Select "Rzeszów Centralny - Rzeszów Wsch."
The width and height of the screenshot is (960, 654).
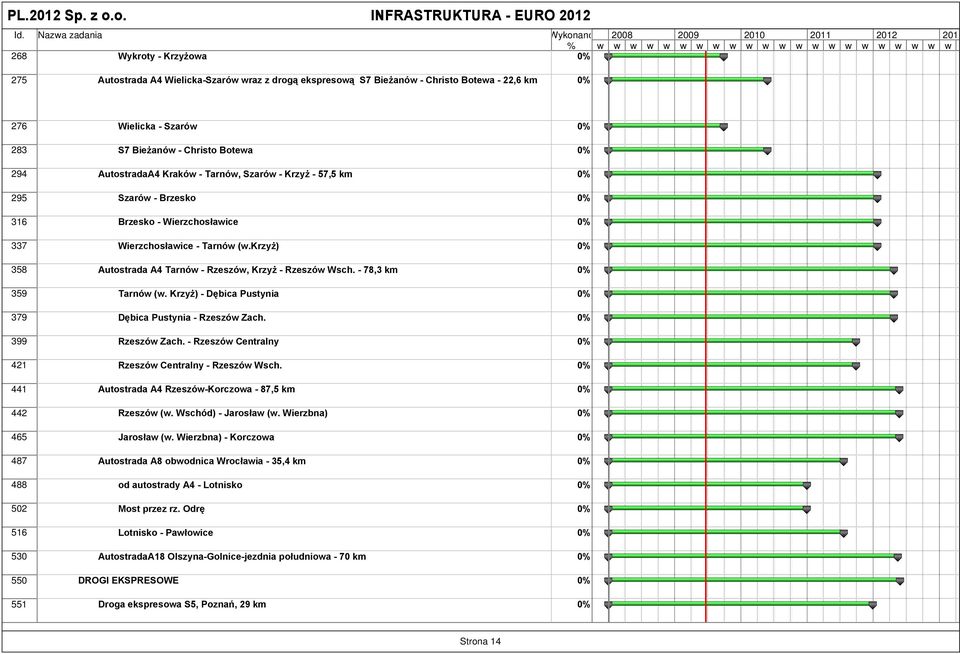coord(200,366)
